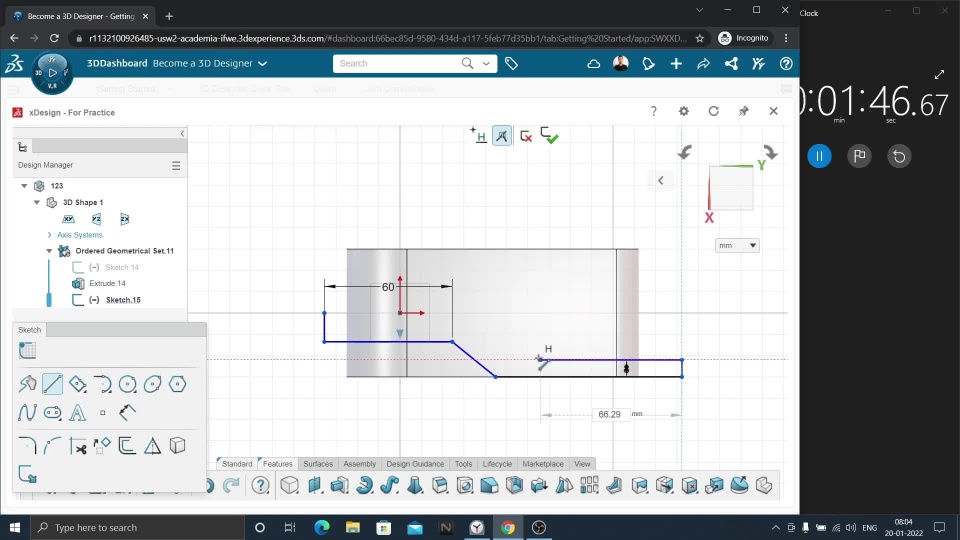Rotate view with the right curved arrow

pyautogui.click(x=770, y=152)
